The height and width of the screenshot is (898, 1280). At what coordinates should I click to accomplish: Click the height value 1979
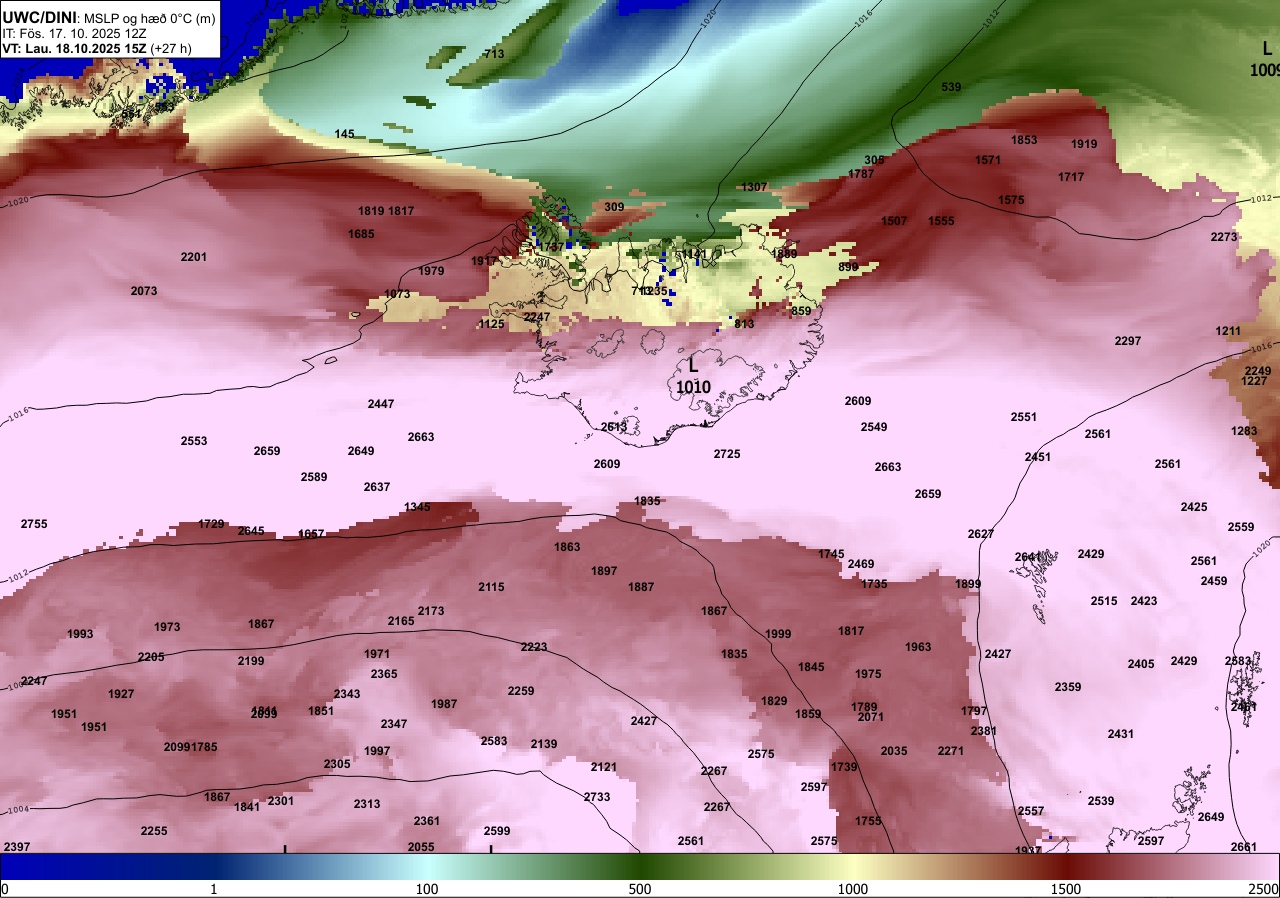(x=431, y=271)
